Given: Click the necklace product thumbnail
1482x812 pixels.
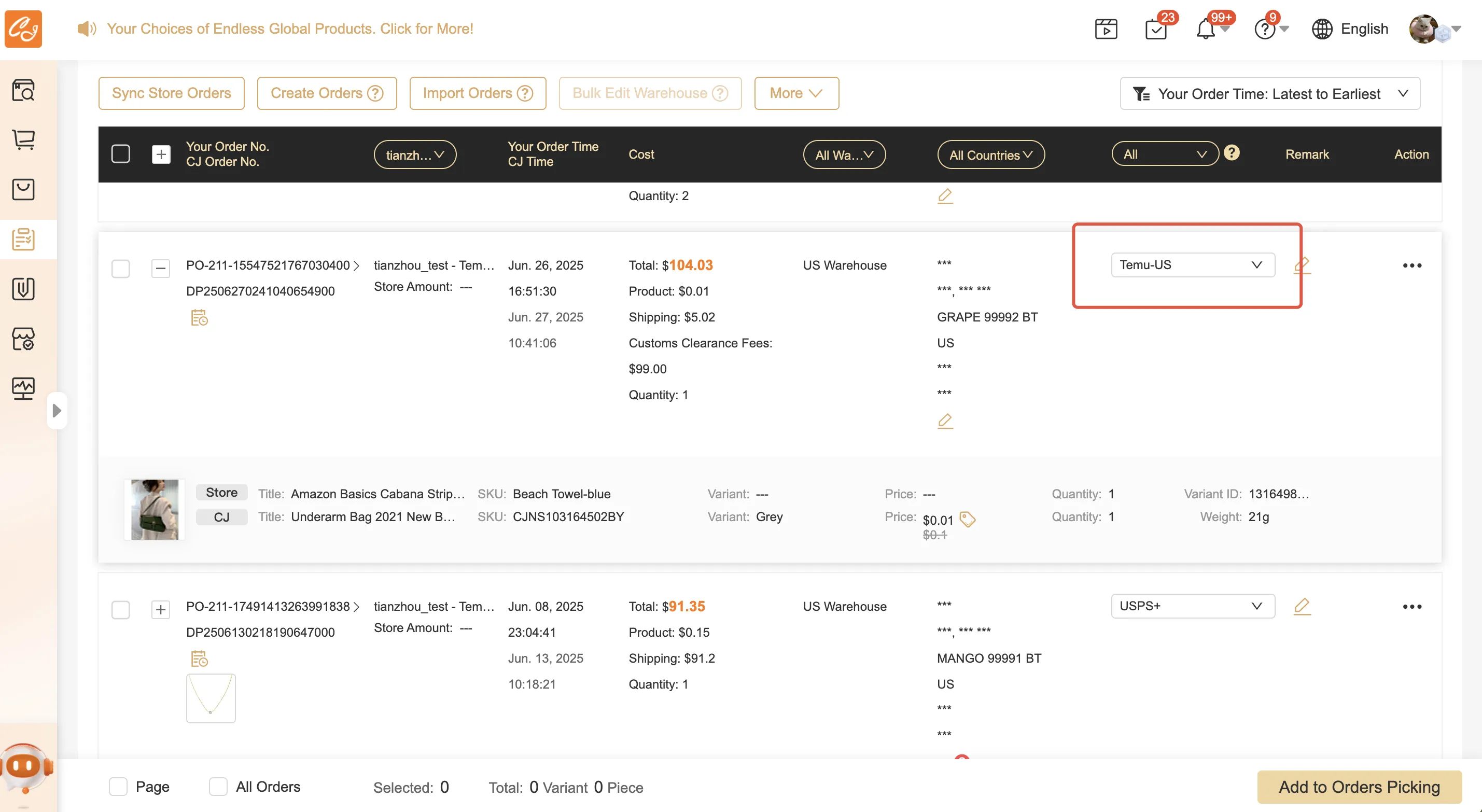Looking at the screenshot, I should [x=211, y=698].
